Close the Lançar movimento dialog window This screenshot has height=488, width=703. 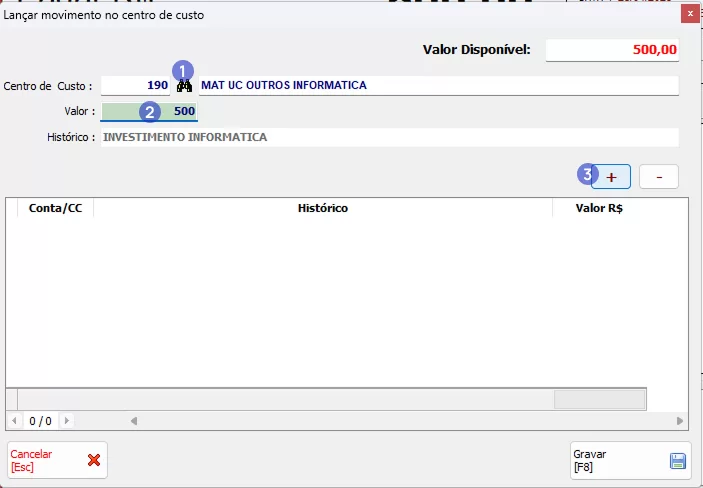689,13
